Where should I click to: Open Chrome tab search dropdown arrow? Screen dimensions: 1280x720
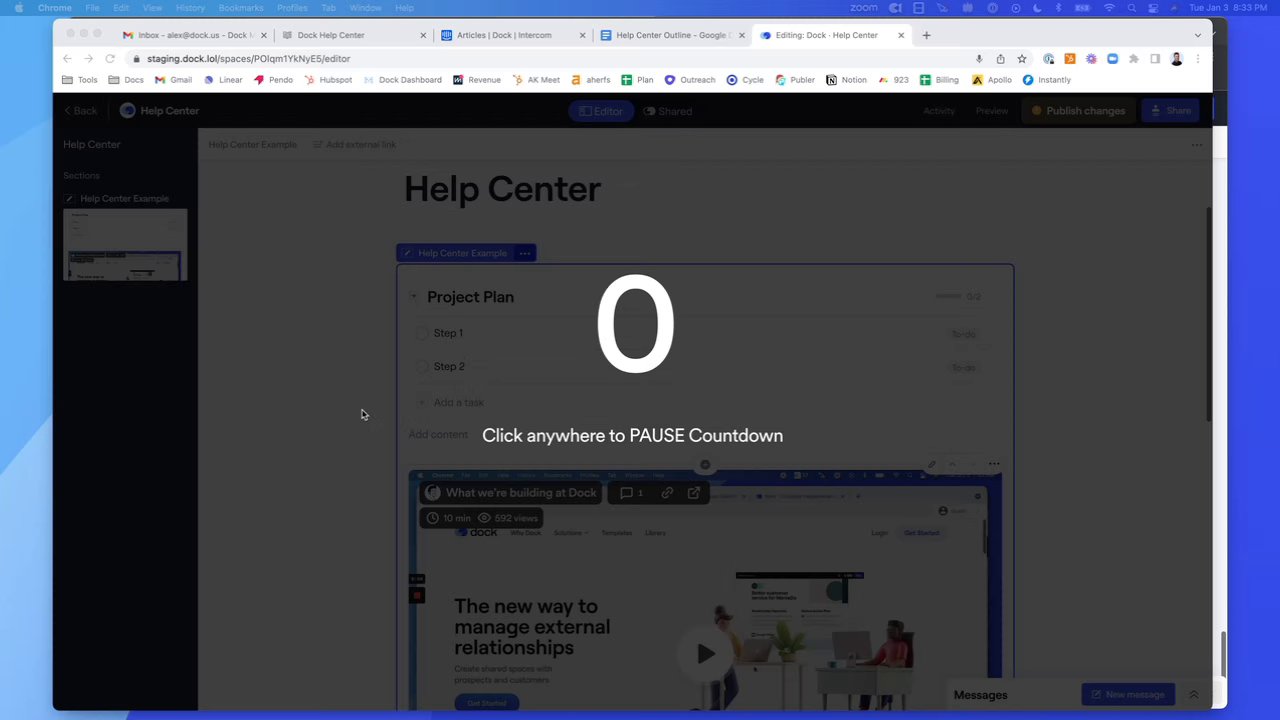[x=1197, y=35]
